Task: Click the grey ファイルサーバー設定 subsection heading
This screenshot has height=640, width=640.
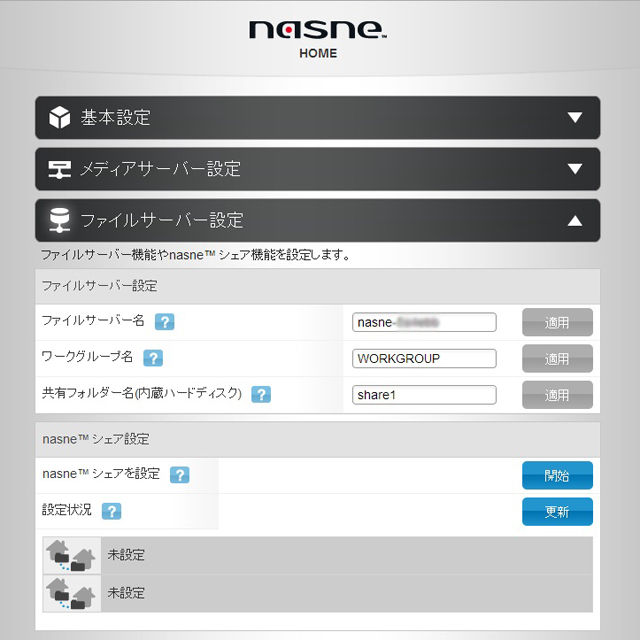Action: (100, 286)
